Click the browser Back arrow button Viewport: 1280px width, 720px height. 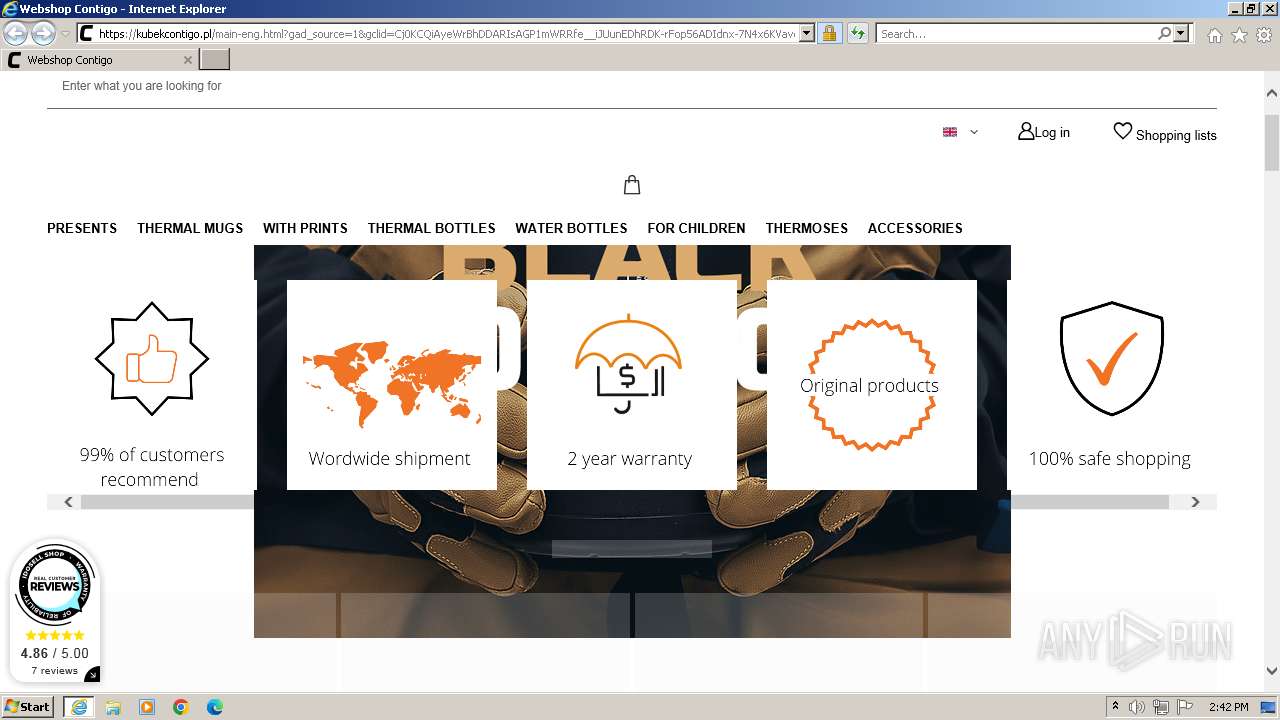click(x=16, y=34)
